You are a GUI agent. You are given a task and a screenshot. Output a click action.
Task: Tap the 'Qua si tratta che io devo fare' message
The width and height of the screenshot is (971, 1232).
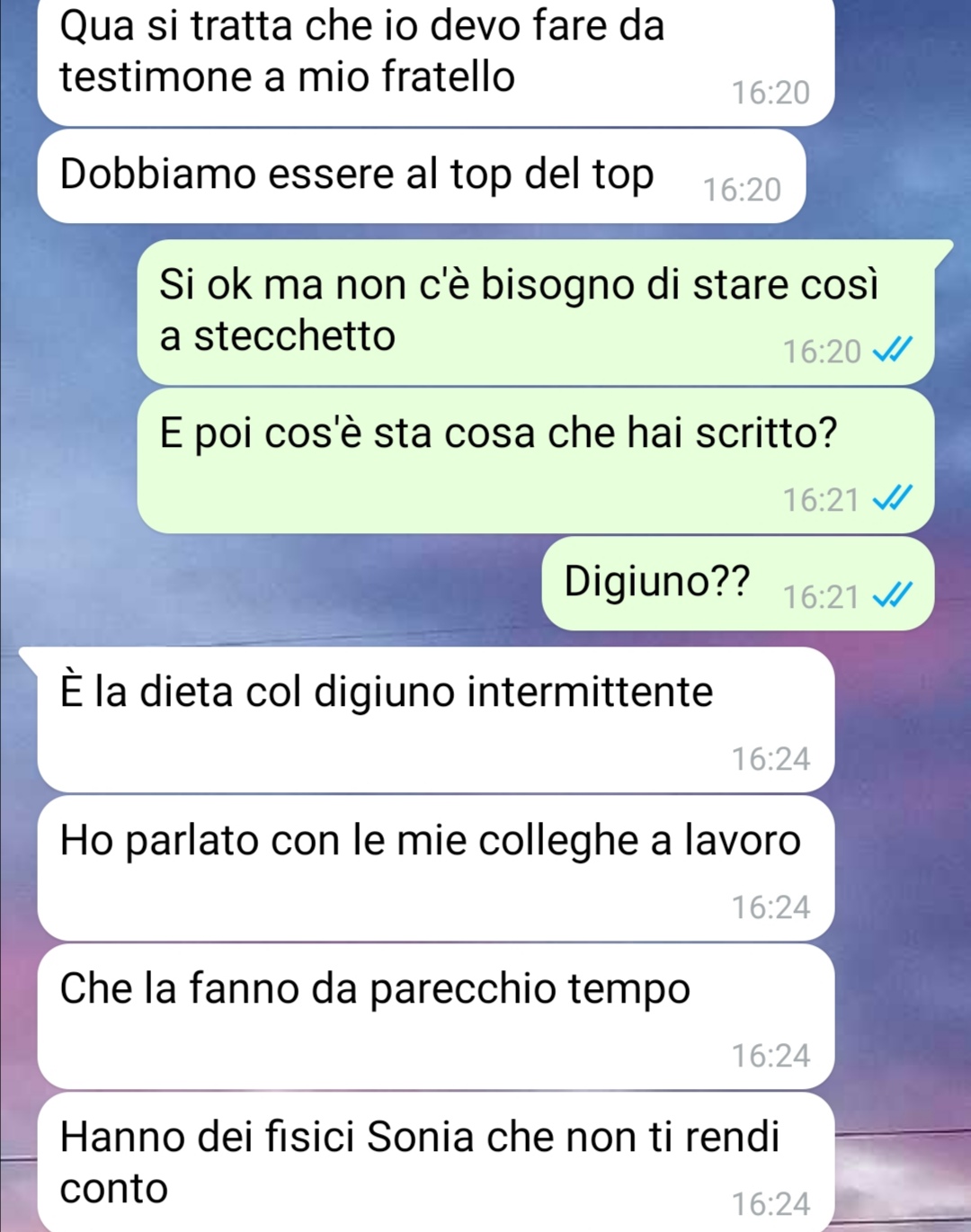point(436,61)
